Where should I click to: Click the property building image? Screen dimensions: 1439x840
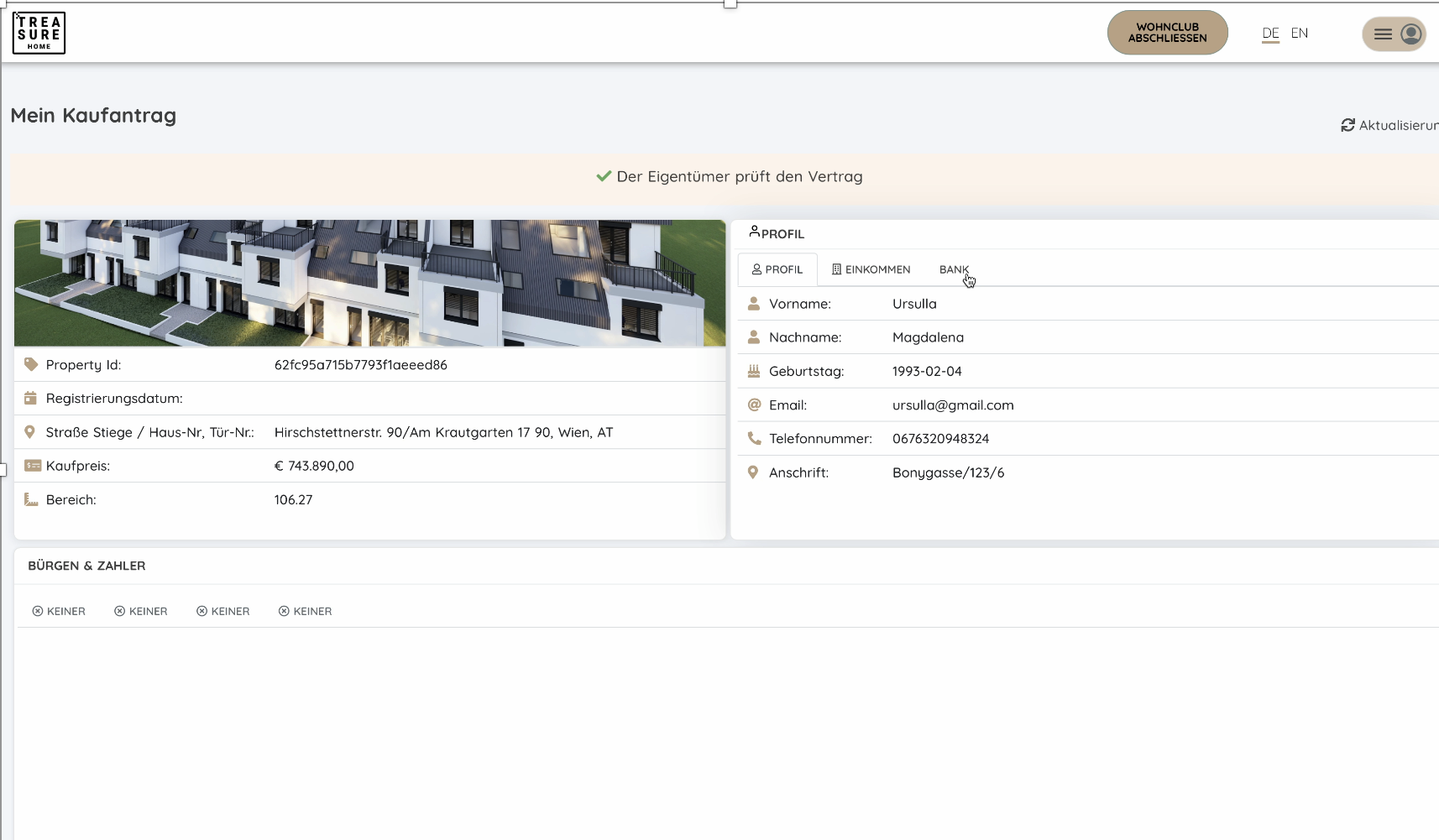[369, 283]
